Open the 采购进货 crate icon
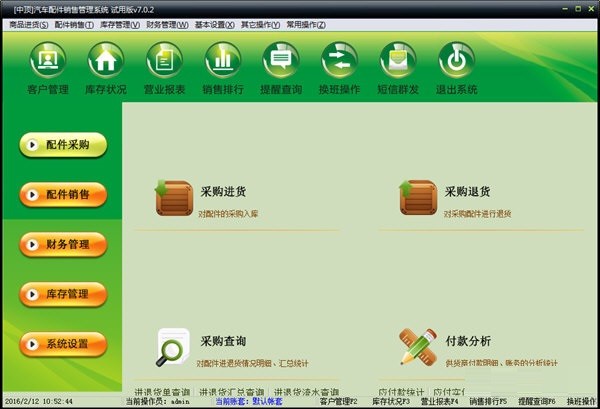Viewport: 600px width, 409px height. pyautogui.click(x=173, y=197)
